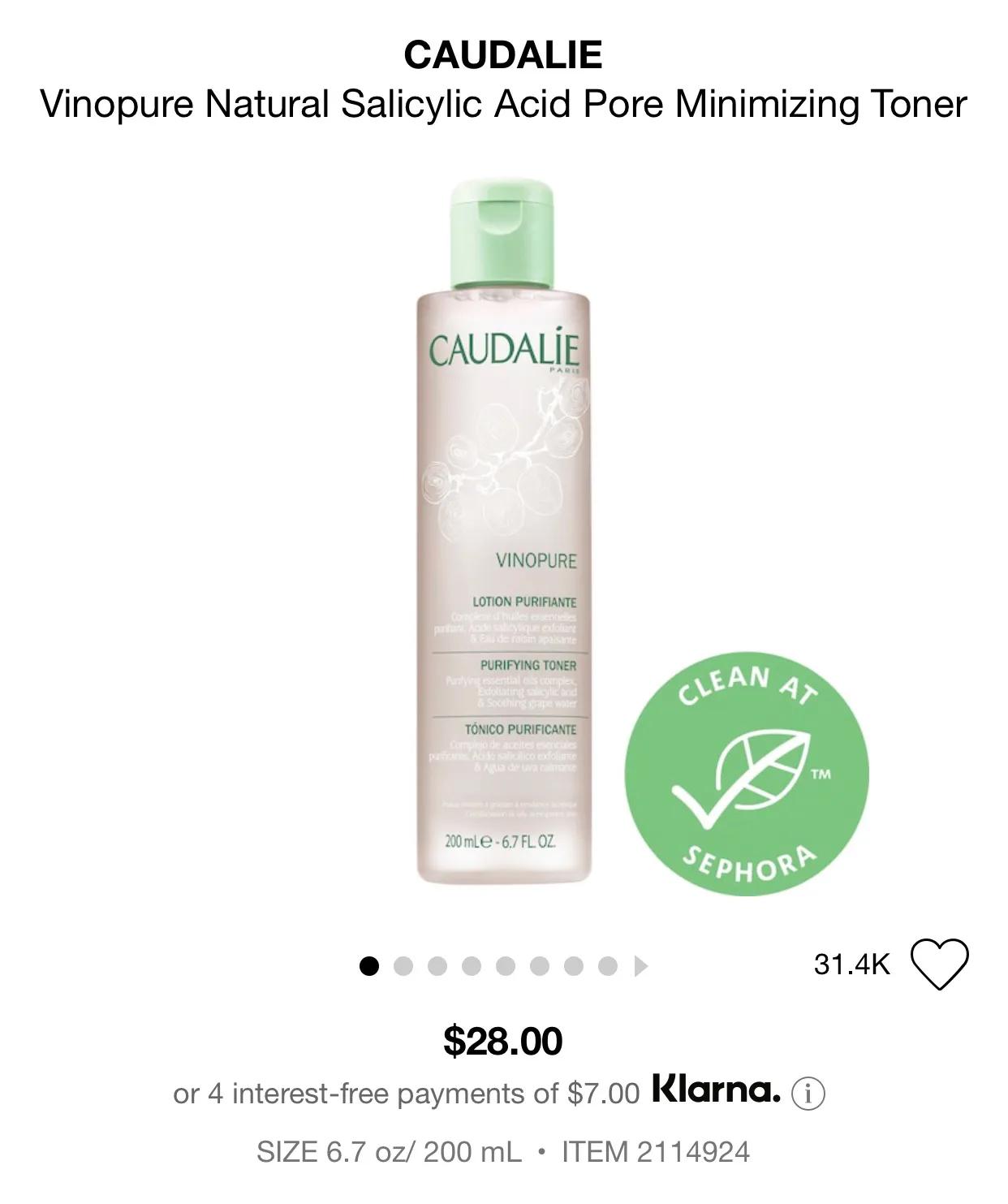Select the interest-free payments text
The image size is (1008, 1204).
pyautogui.click(x=406, y=1094)
